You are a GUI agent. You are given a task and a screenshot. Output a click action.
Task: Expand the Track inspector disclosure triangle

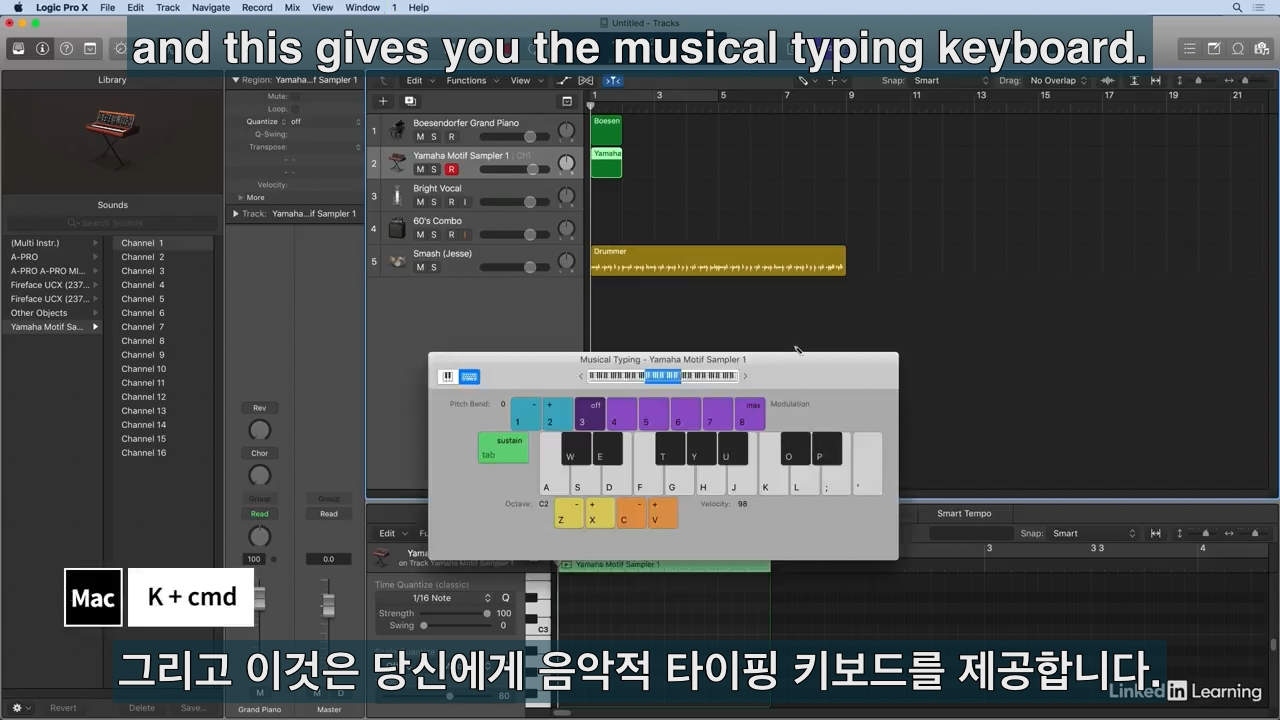(x=236, y=214)
